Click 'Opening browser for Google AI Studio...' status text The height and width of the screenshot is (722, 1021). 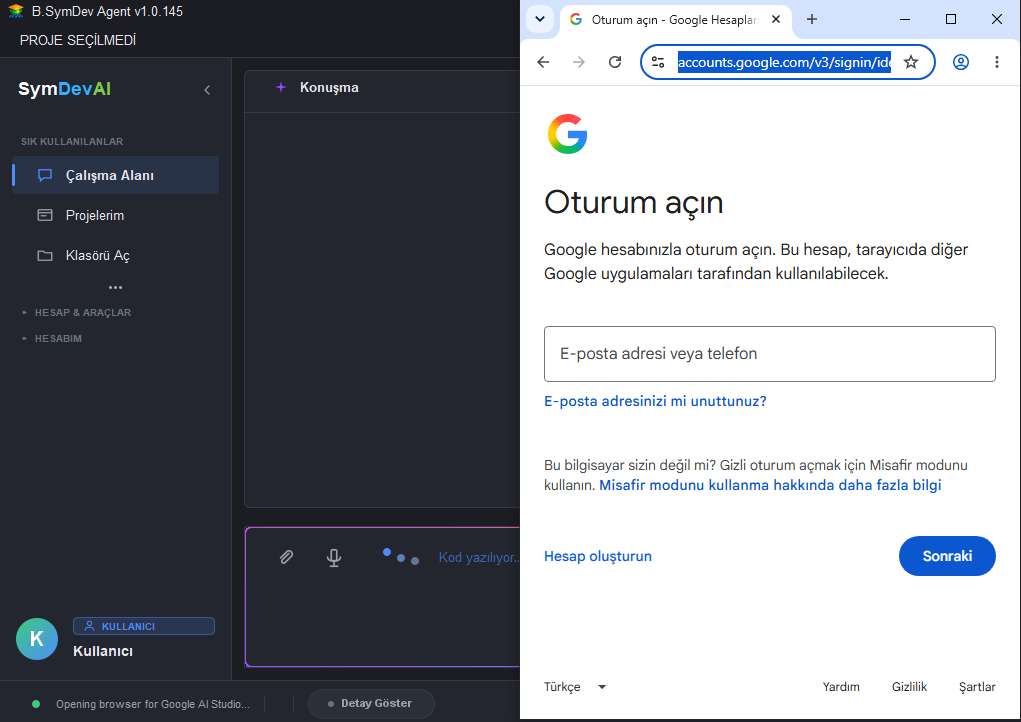click(152, 704)
